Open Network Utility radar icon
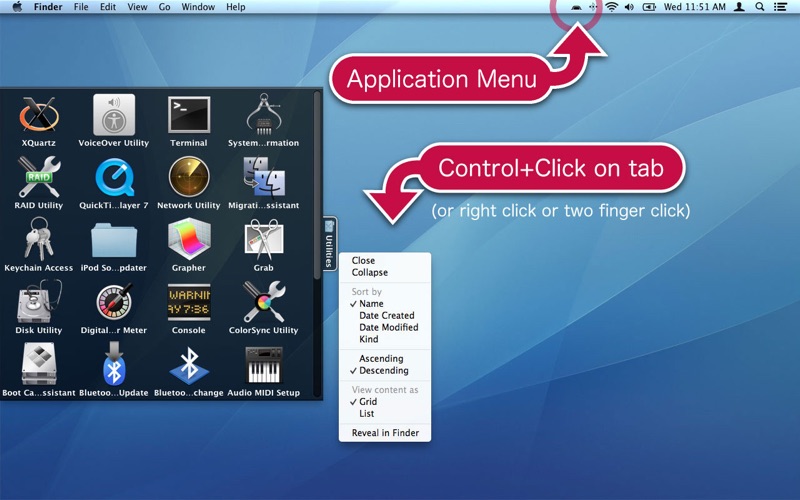800x500 pixels. point(189,177)
